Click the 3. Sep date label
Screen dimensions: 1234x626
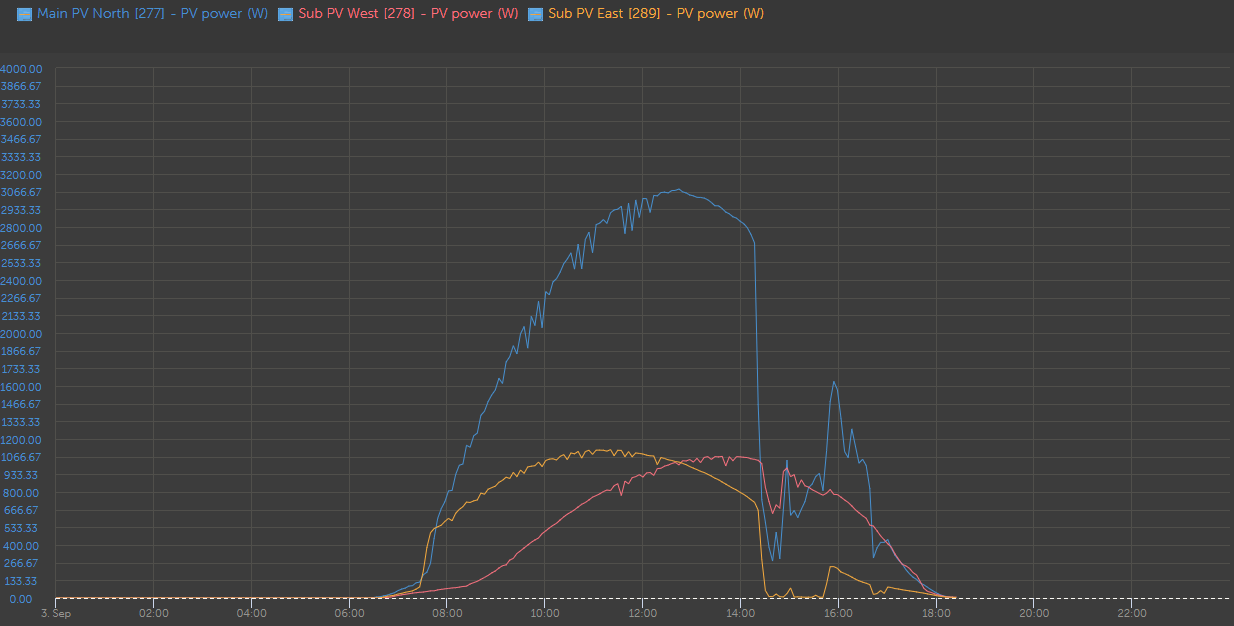(x=56, y=613)
